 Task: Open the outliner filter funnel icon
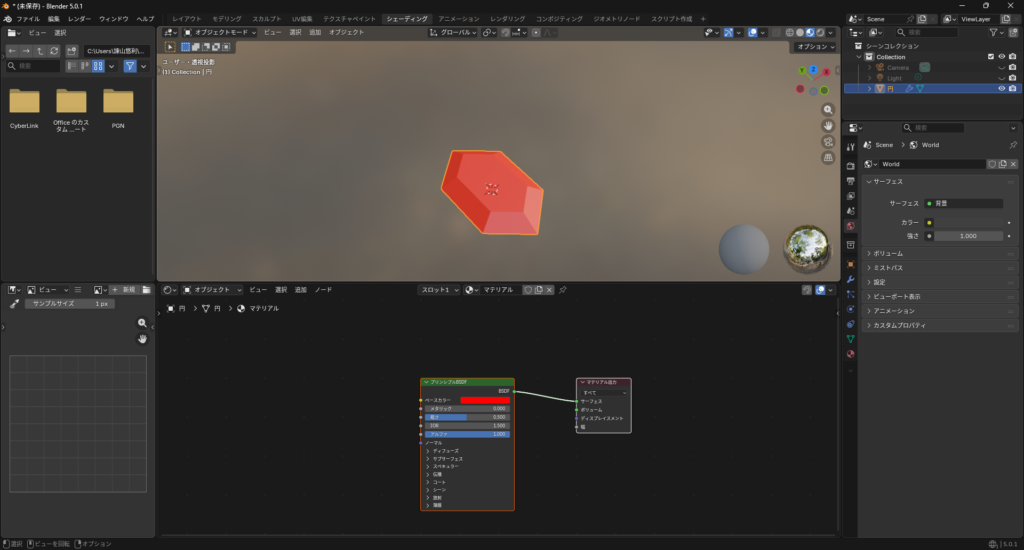[x=994, y=32]
